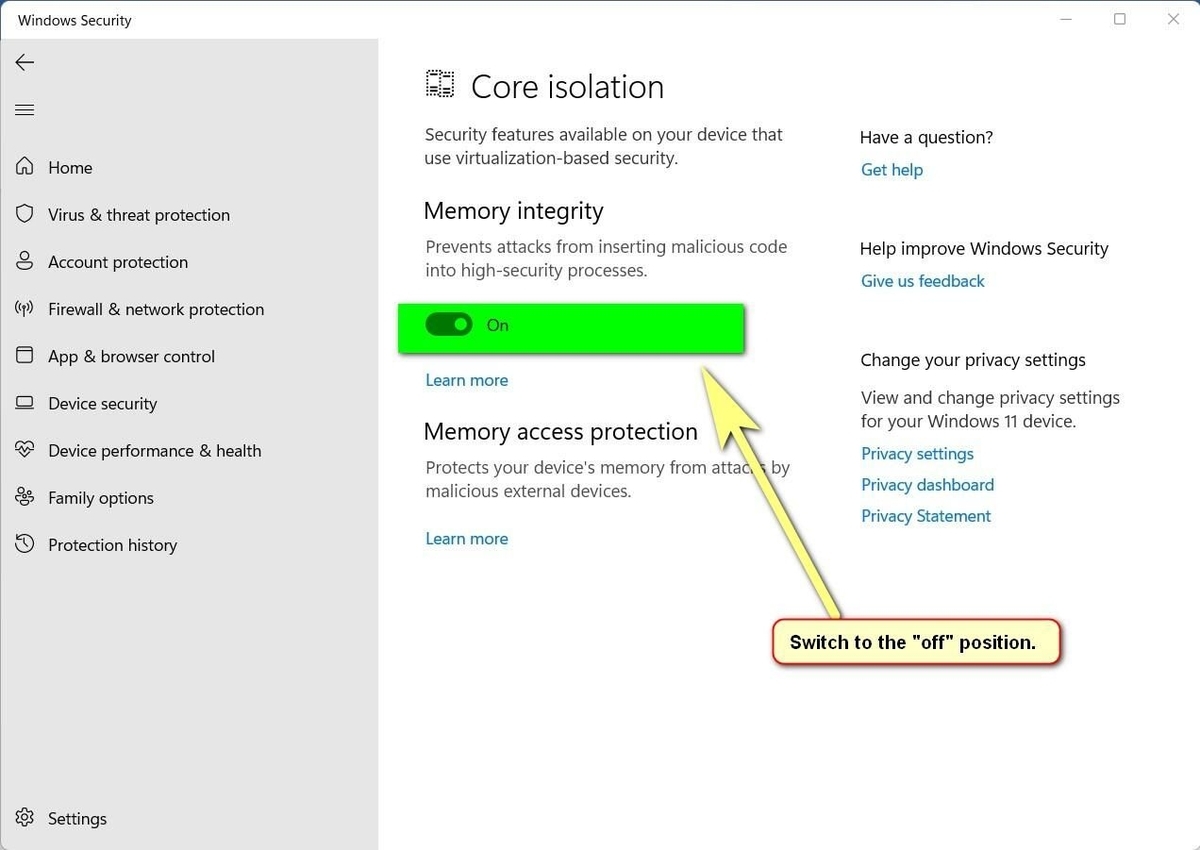Select the Device security laptop icon
The width and height of the screenshot is (1200, 850).
pyautogui.click(x=25, y=403)
